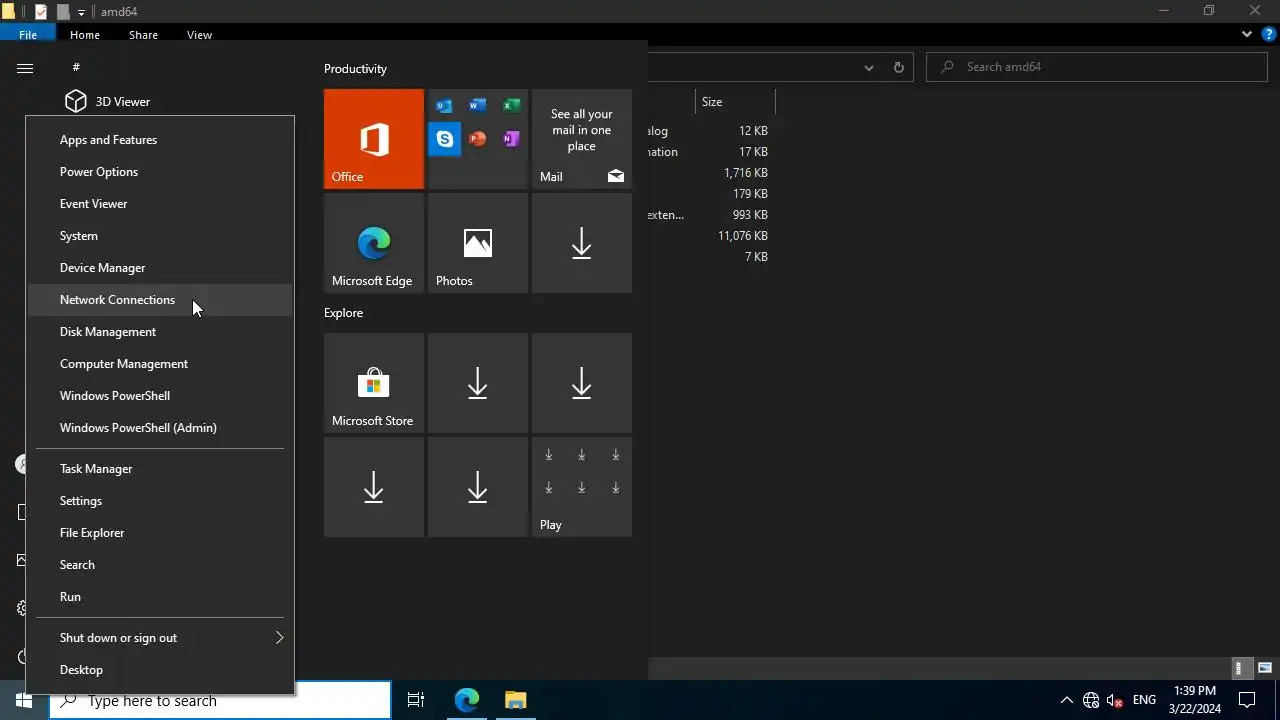Click the downloading tile beside Photos
The width and height of the screenshot is (1280, 720).
(x=582, y=243)
